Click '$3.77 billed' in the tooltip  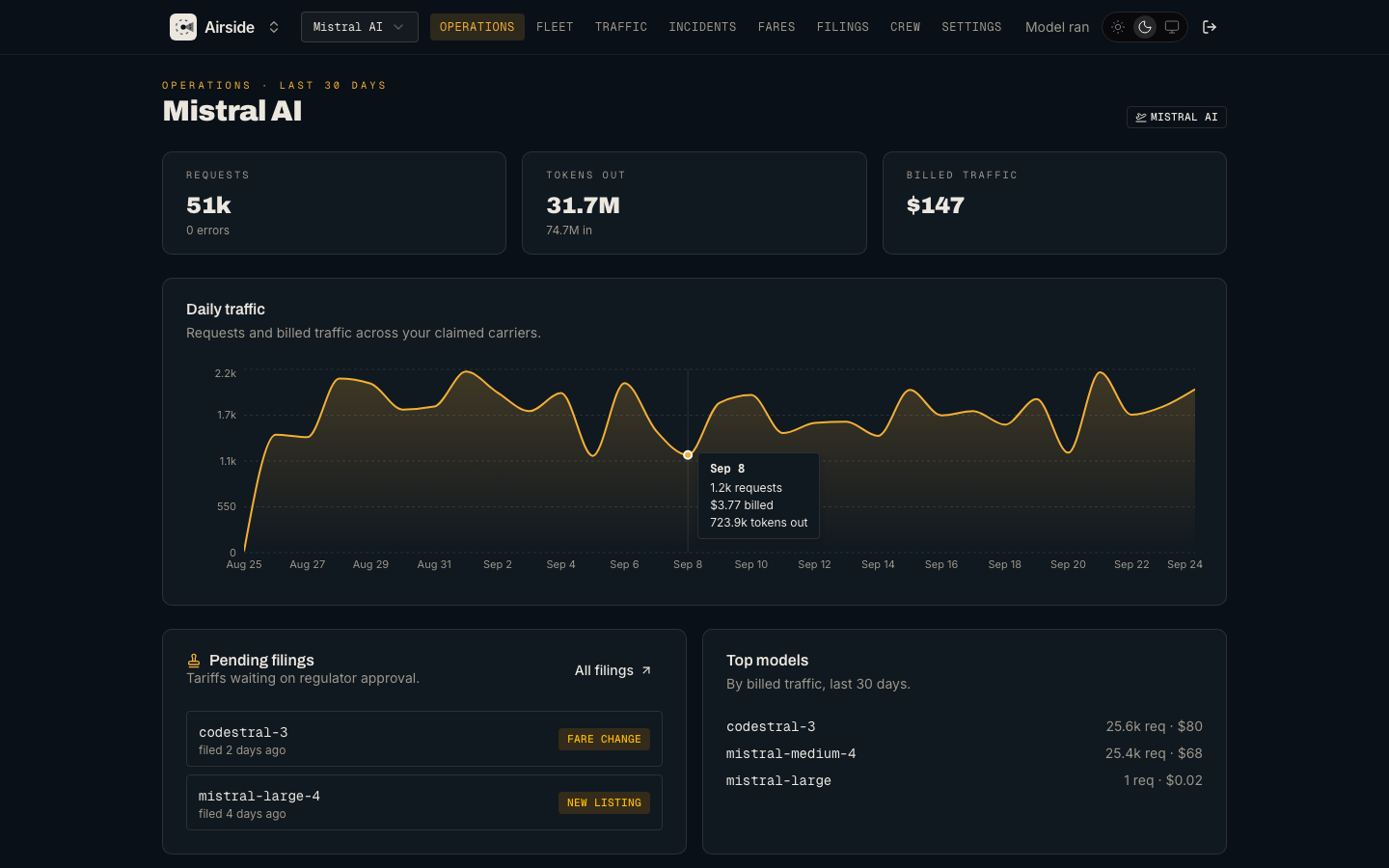click(742, 505)
